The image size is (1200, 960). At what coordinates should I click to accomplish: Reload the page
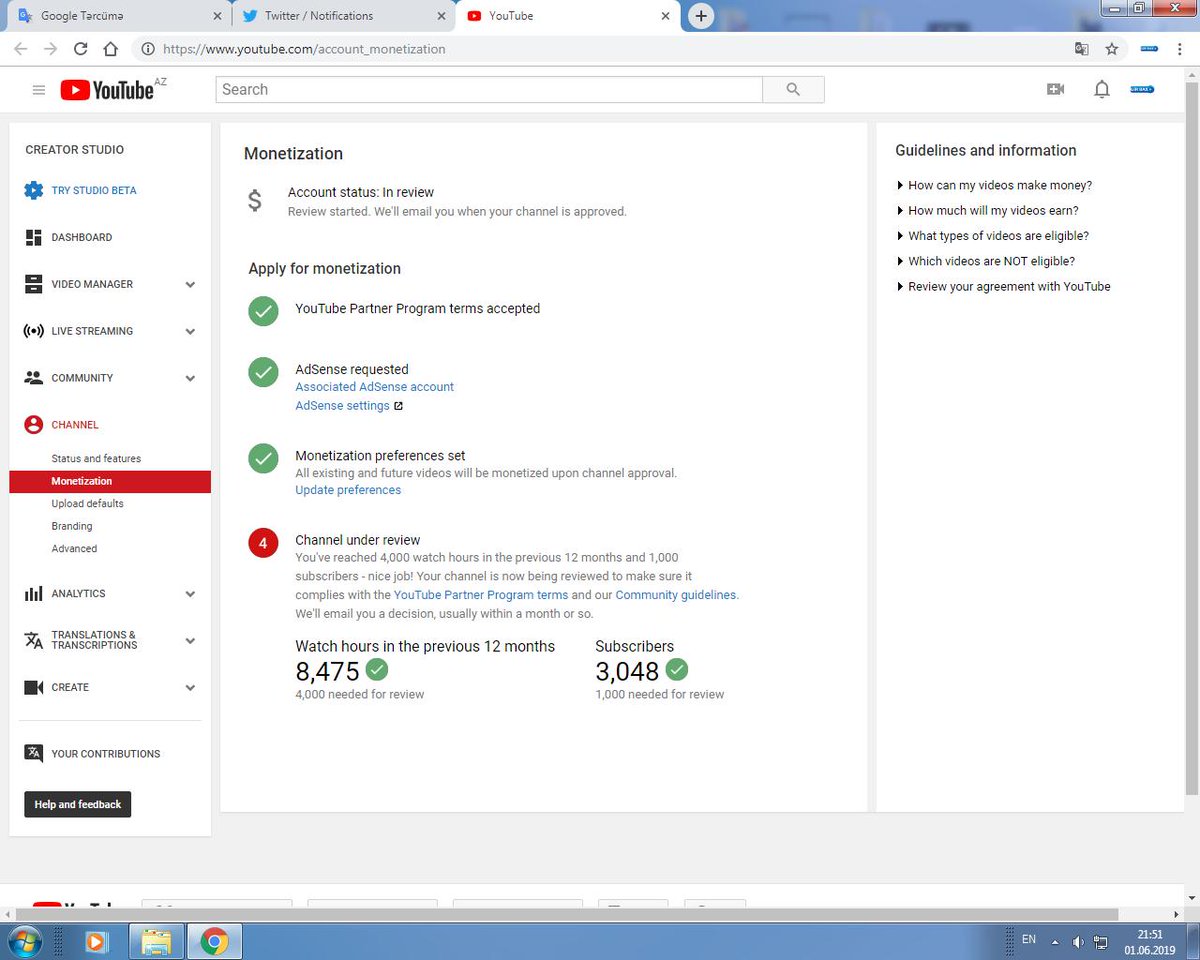(x=80, y=48)
